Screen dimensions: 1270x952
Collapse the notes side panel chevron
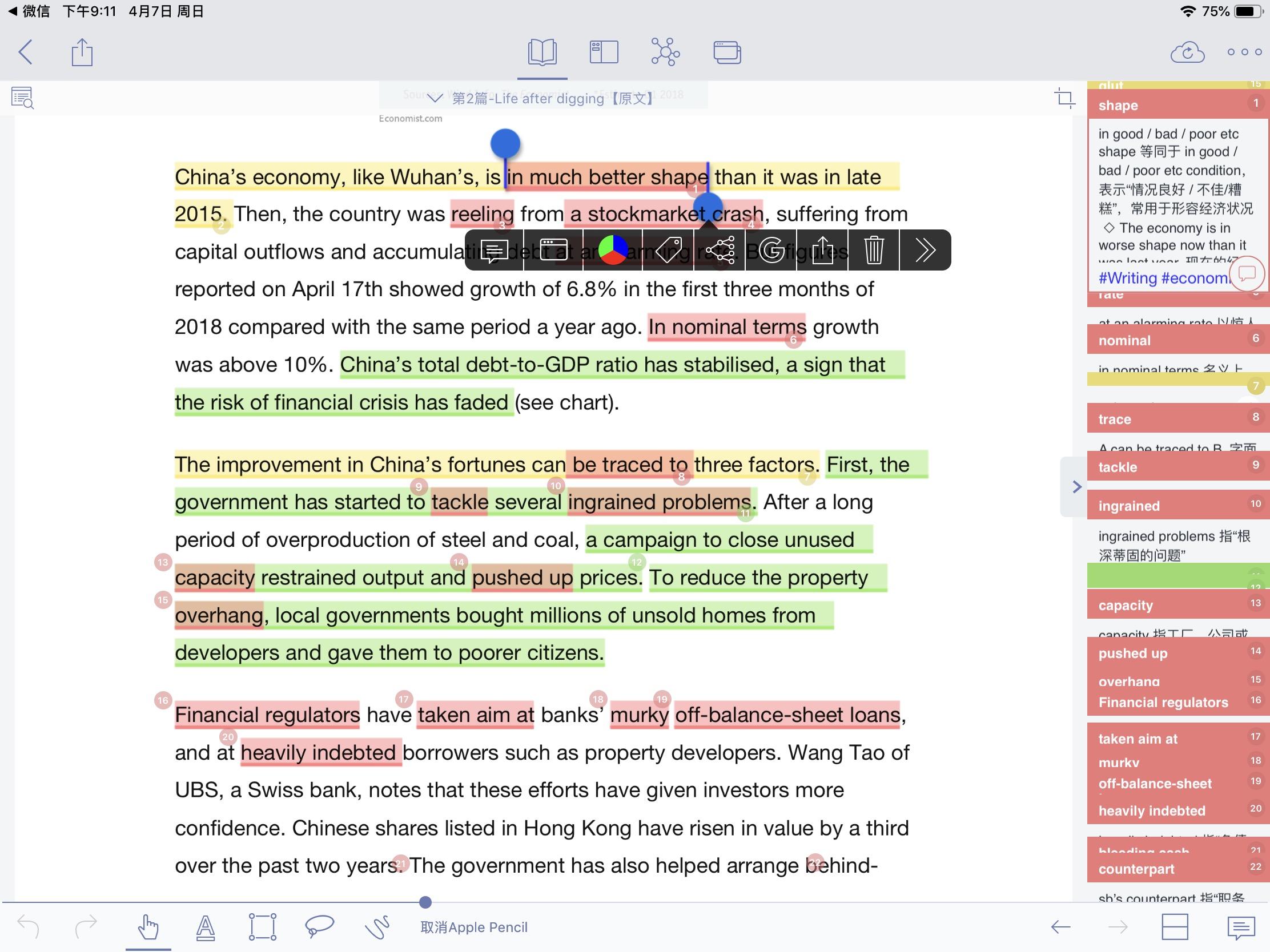click(x=1076, y=487)
